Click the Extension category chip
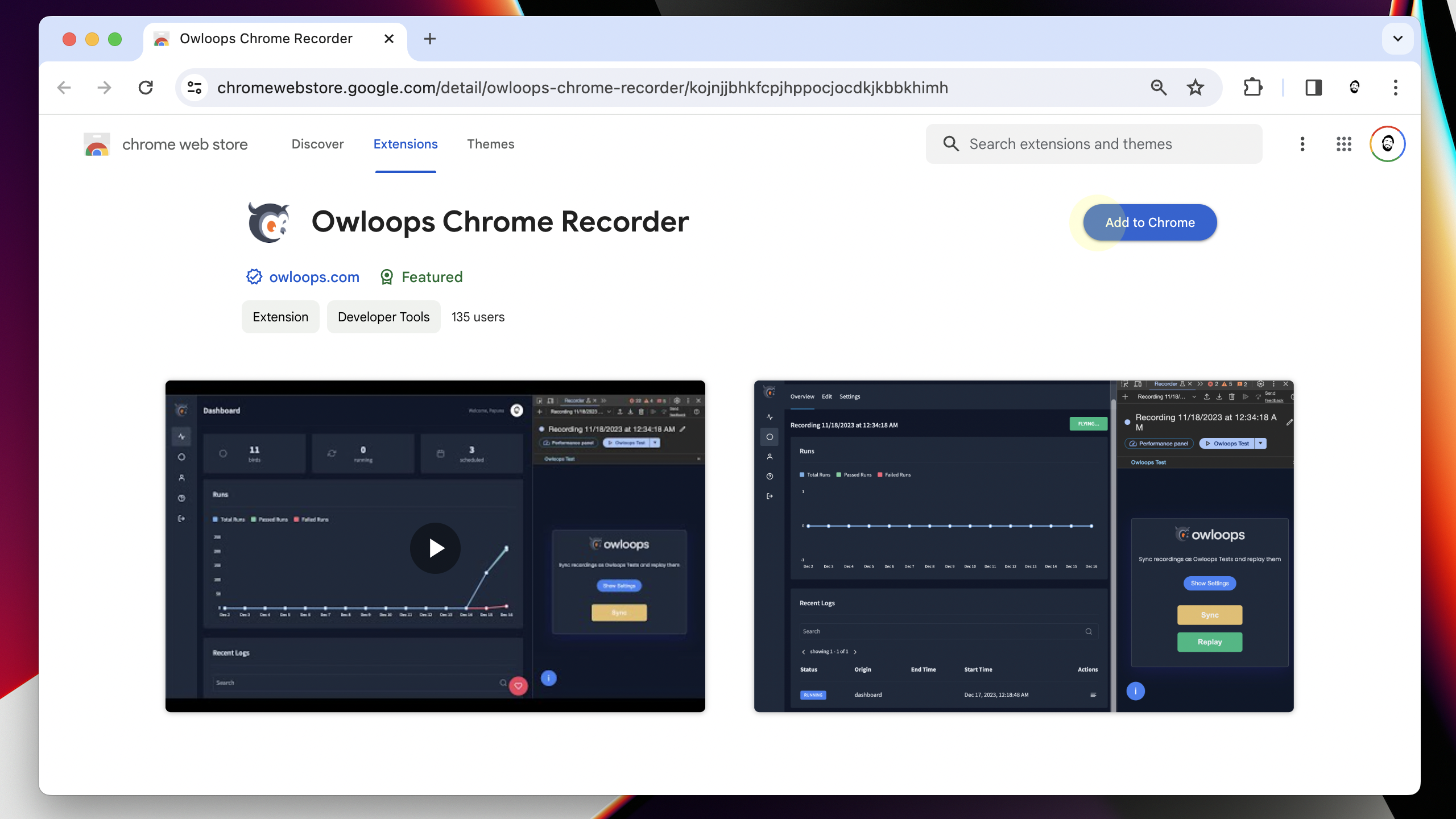The width and height of the screenshot is (1456, 819). coord(280,317)
